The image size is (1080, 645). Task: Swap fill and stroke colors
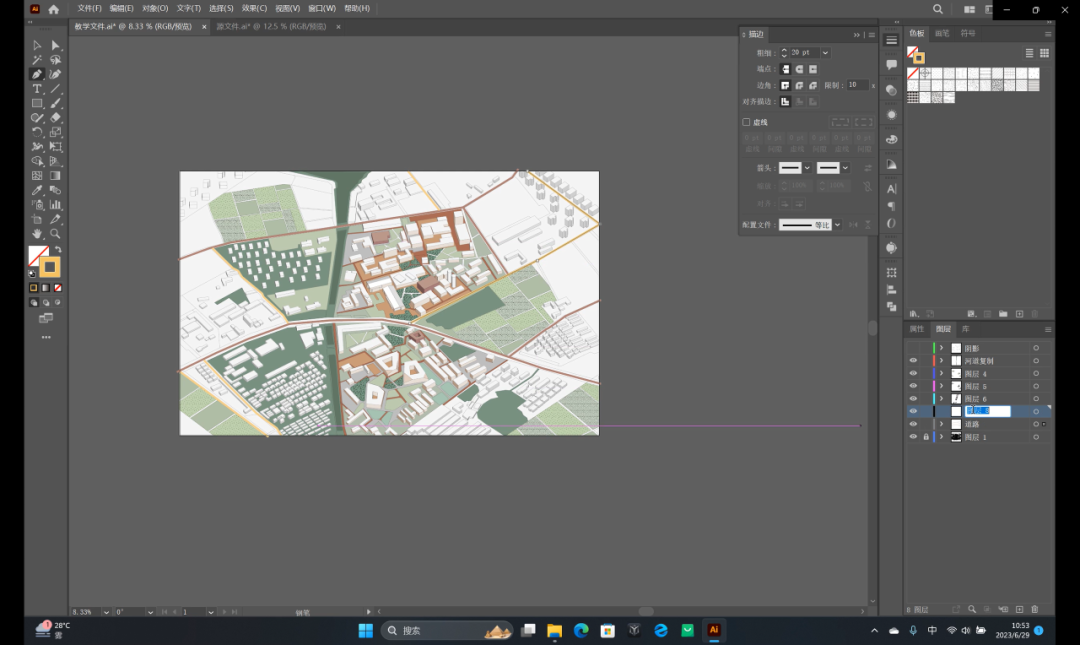(58, 250)
